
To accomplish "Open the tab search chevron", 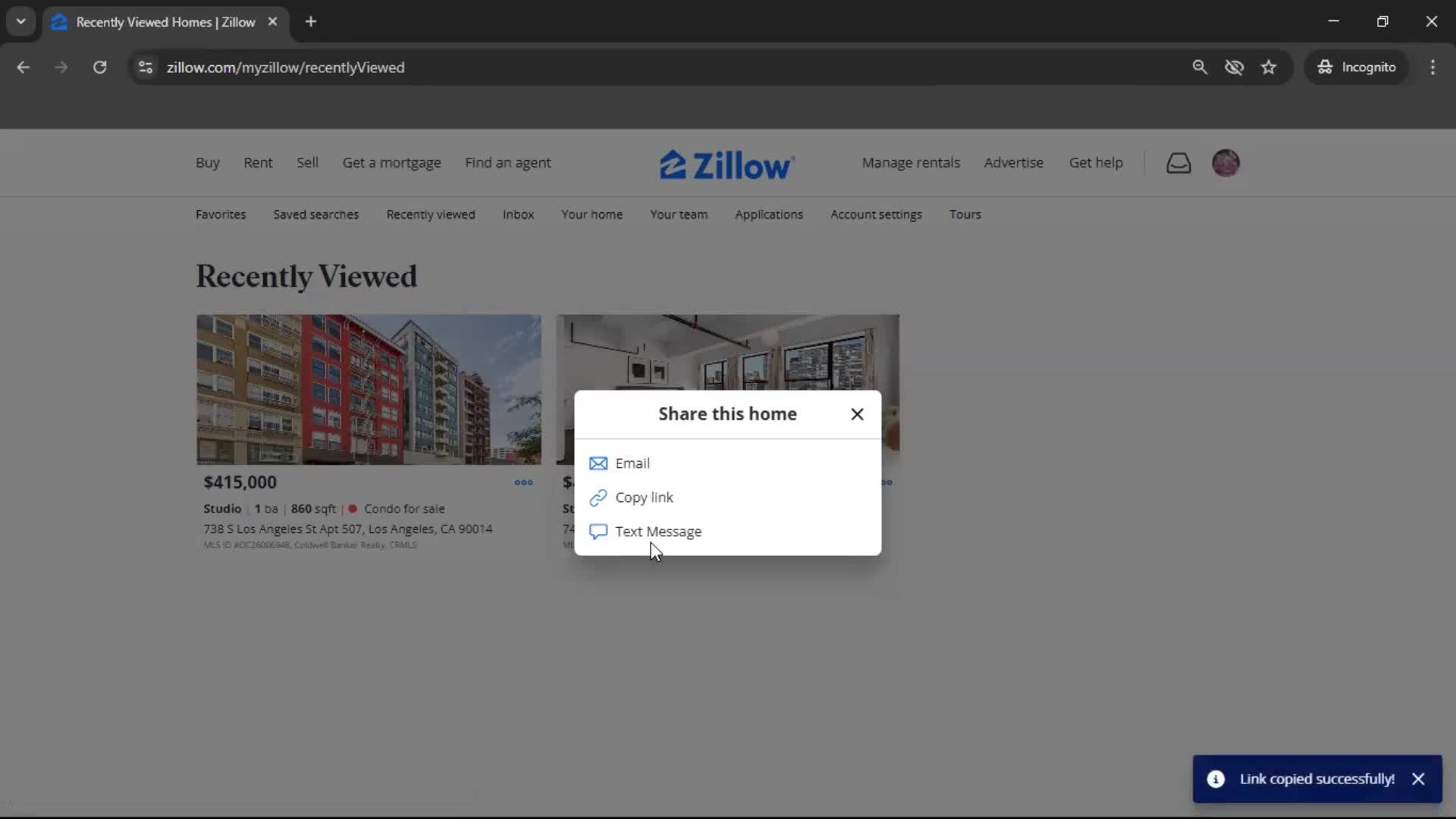I will (x=20, y=21).
